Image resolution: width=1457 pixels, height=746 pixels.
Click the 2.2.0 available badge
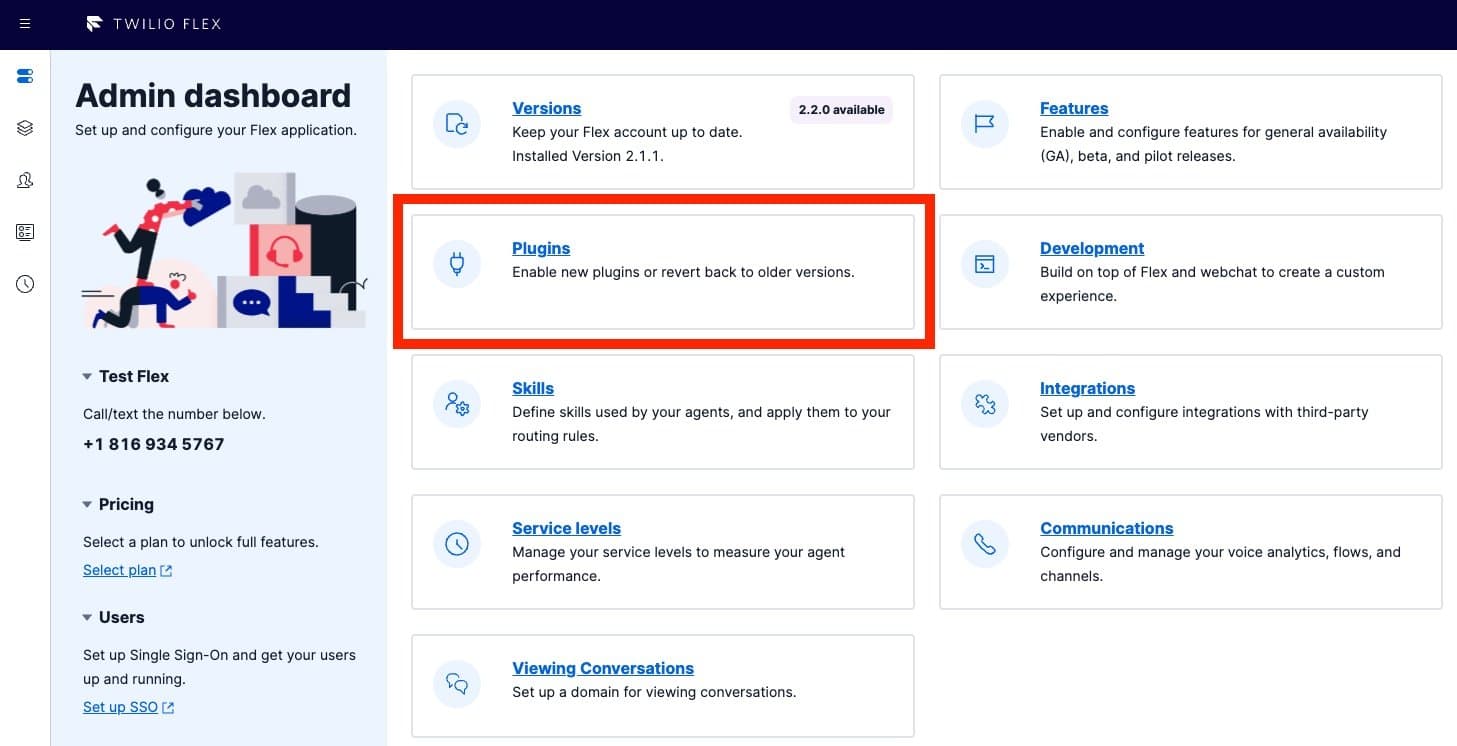pos(840,110)
